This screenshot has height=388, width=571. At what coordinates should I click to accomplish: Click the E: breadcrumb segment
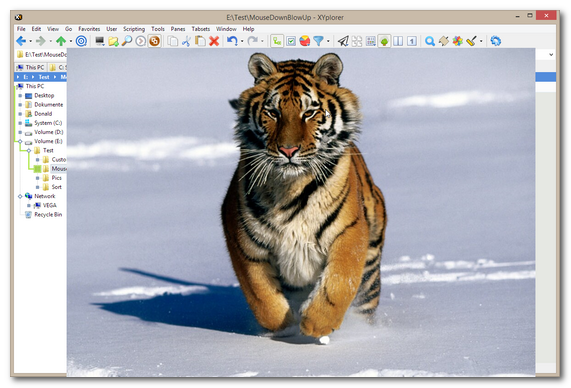(25, 77)
